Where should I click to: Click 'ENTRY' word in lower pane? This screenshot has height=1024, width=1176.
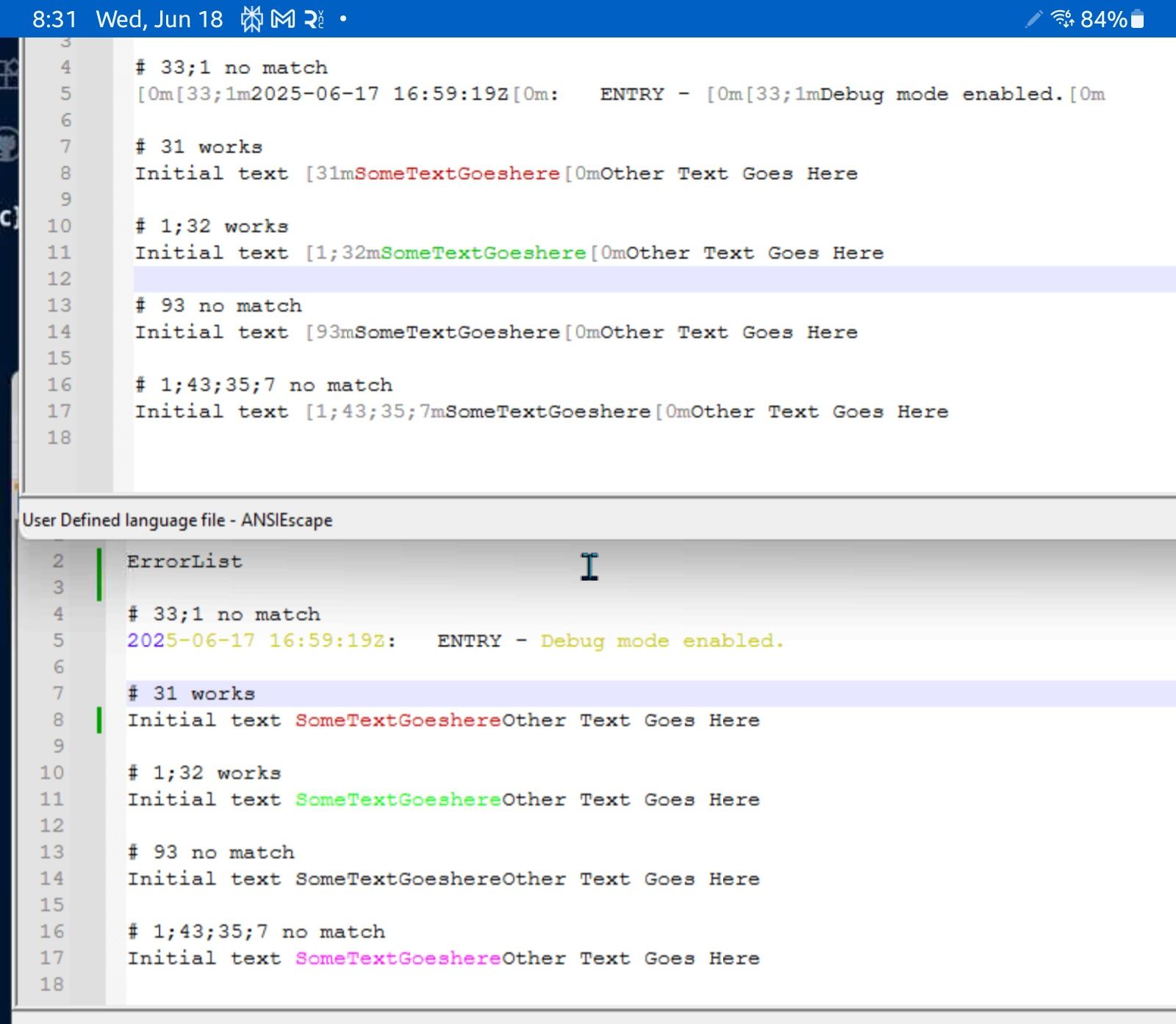click(470, 641)
